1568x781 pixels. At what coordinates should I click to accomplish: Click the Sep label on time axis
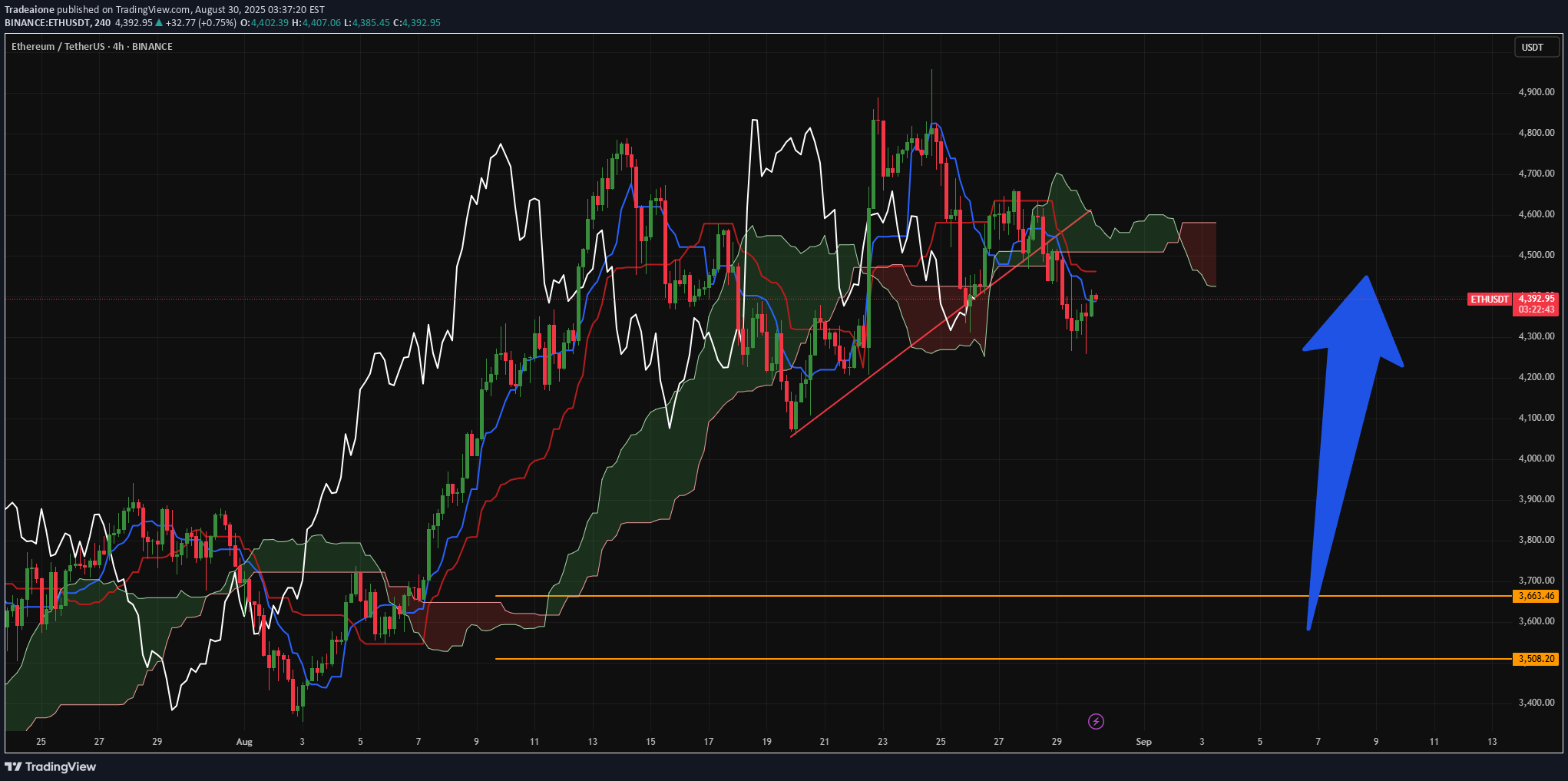[1143, 742]
